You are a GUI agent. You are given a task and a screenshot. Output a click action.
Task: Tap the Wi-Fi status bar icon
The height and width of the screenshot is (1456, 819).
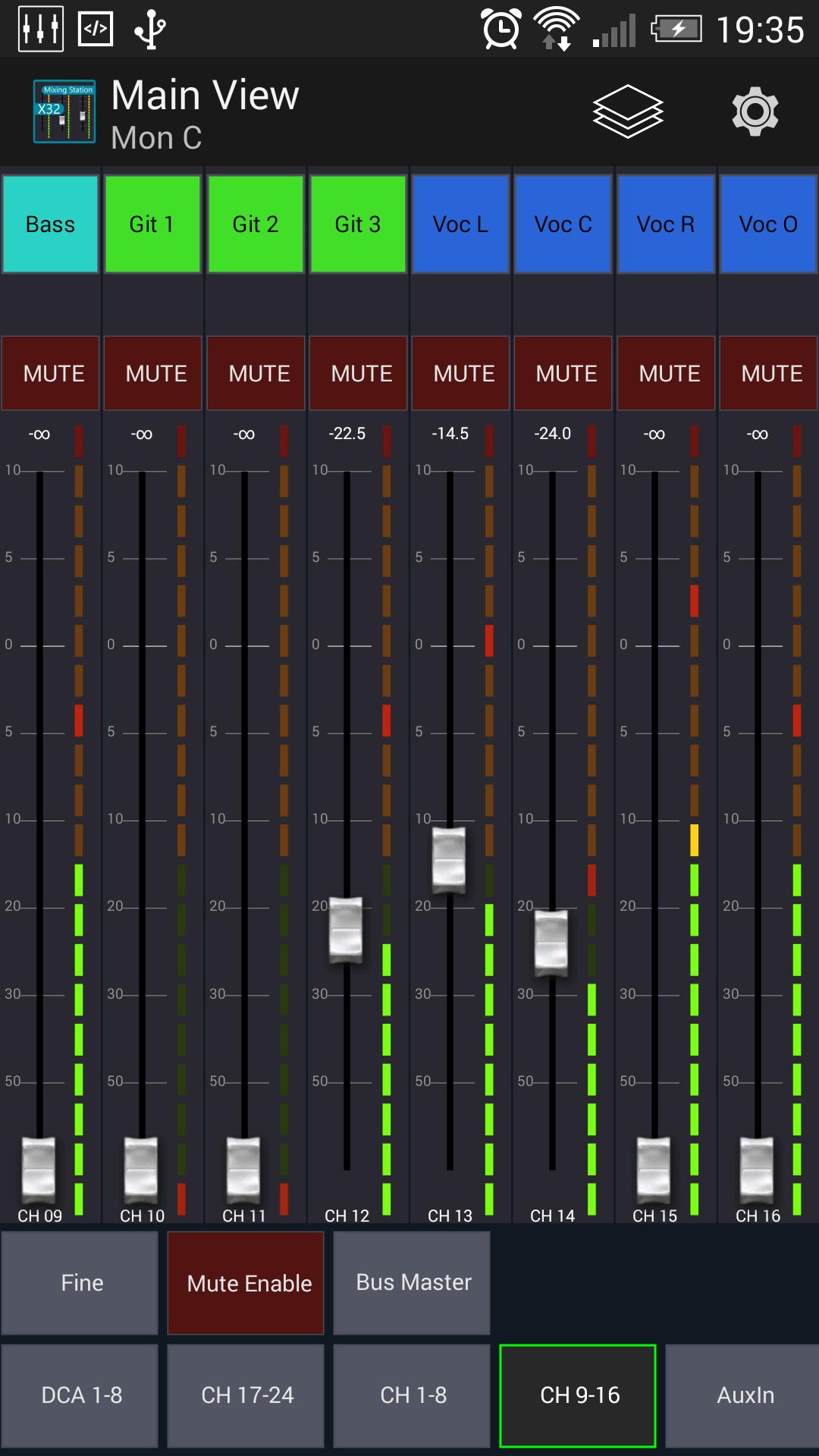click(x=556, y=30)
